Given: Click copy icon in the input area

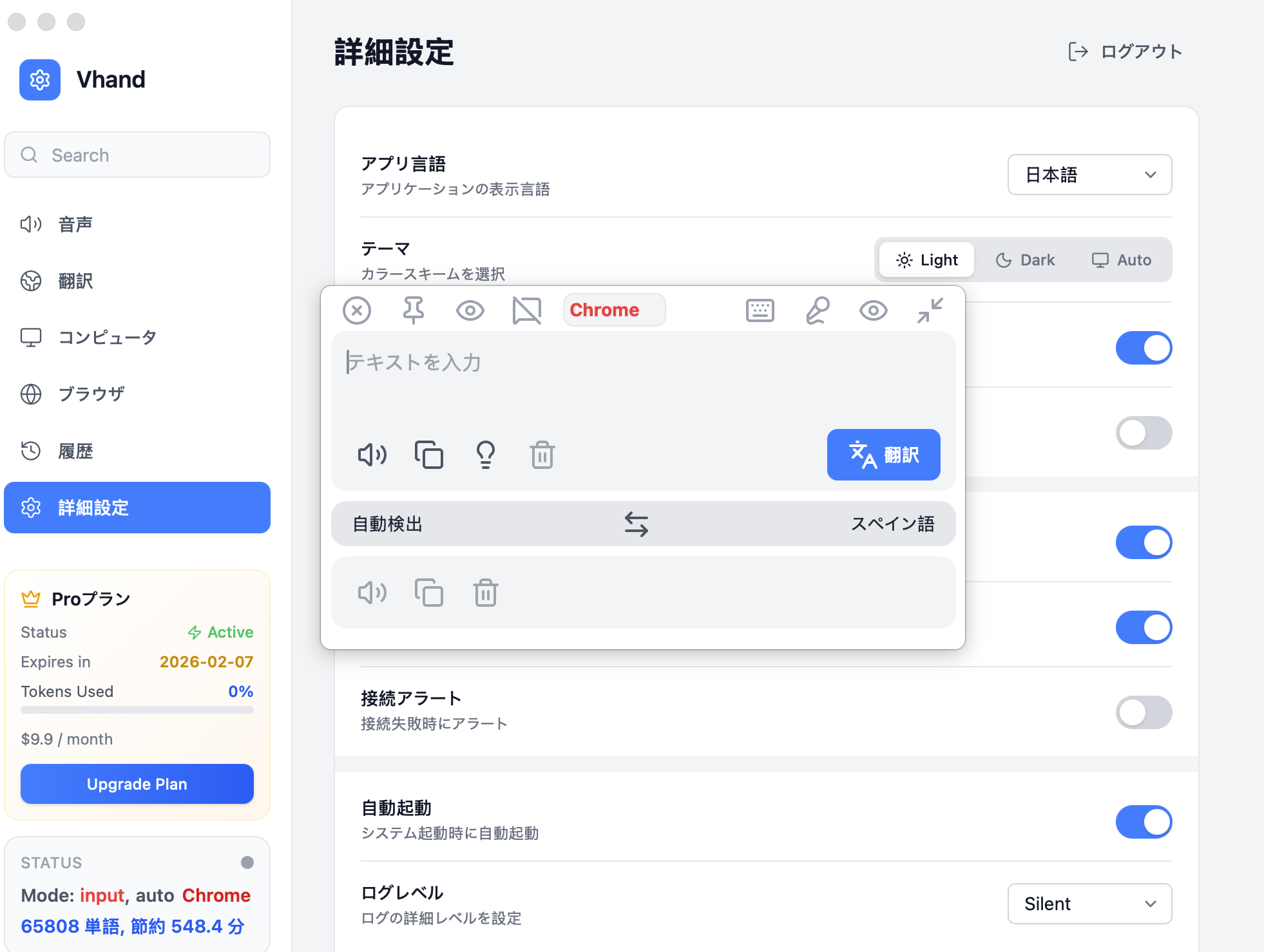Looking at the screenshot, I should point(429,455).
